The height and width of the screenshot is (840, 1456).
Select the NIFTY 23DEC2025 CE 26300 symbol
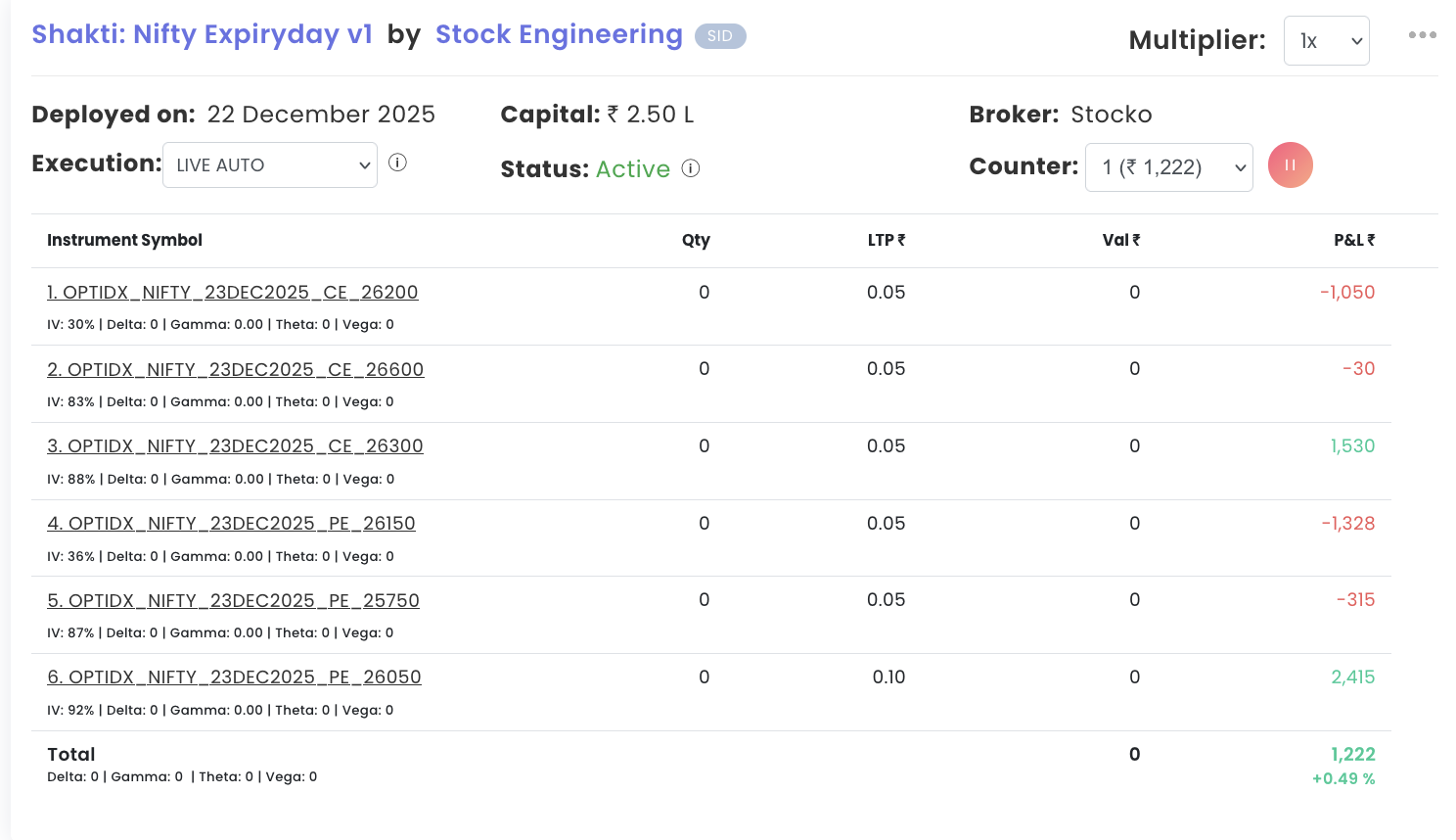(236, 446)
